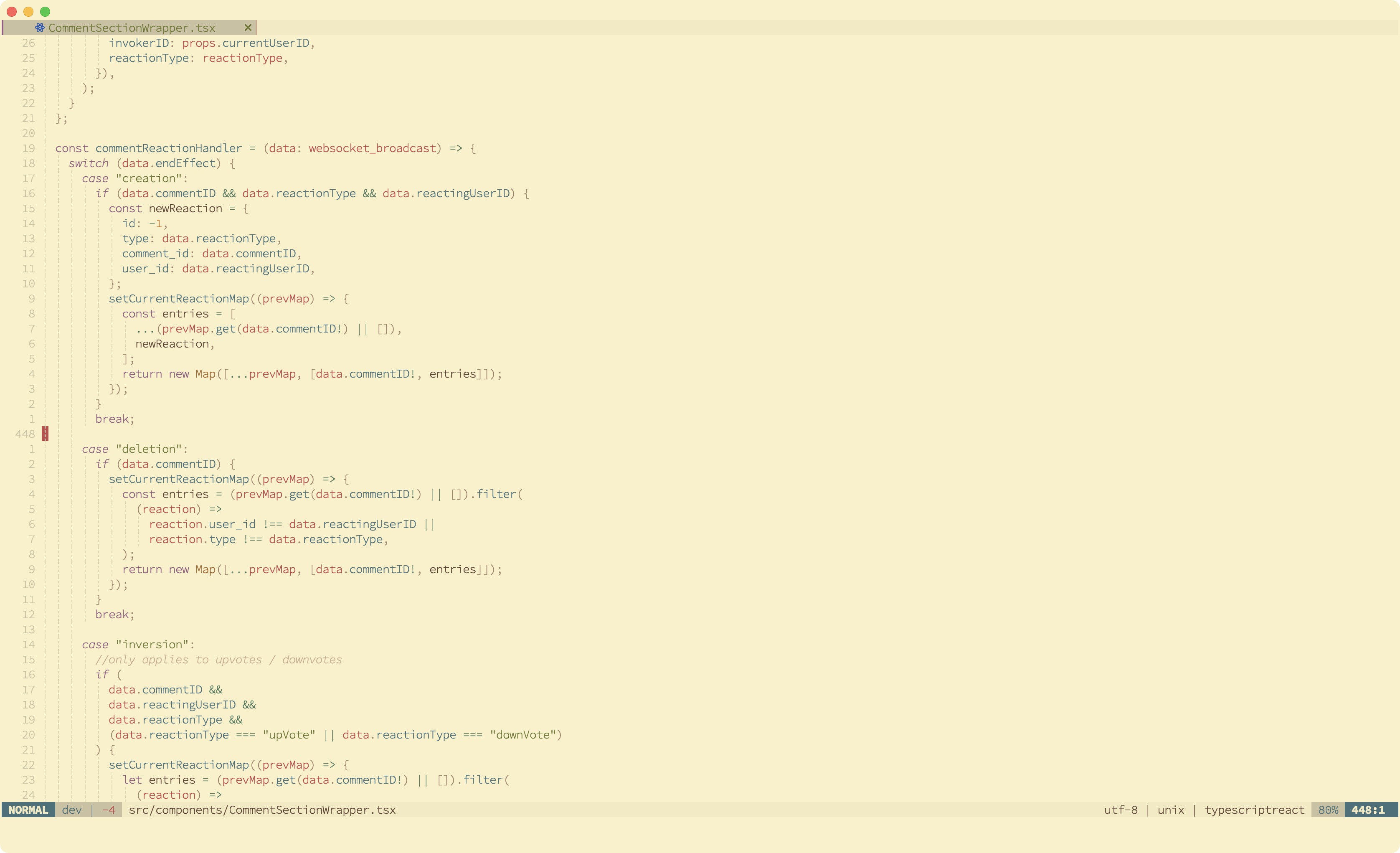
Task: Click the typescriptreact filetype indicator
Action: (x=1255, y=810)
